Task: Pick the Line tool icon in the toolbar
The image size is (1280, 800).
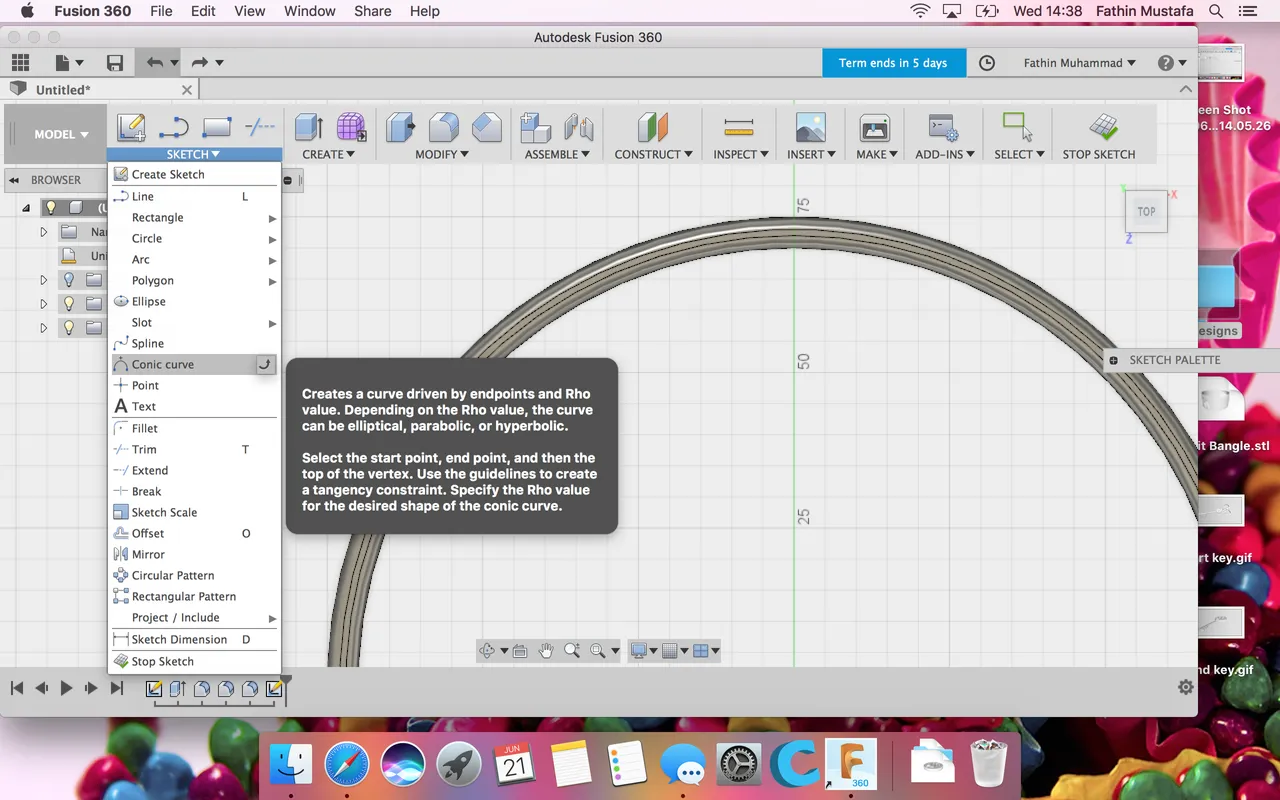Action: (x=174, y=127)
